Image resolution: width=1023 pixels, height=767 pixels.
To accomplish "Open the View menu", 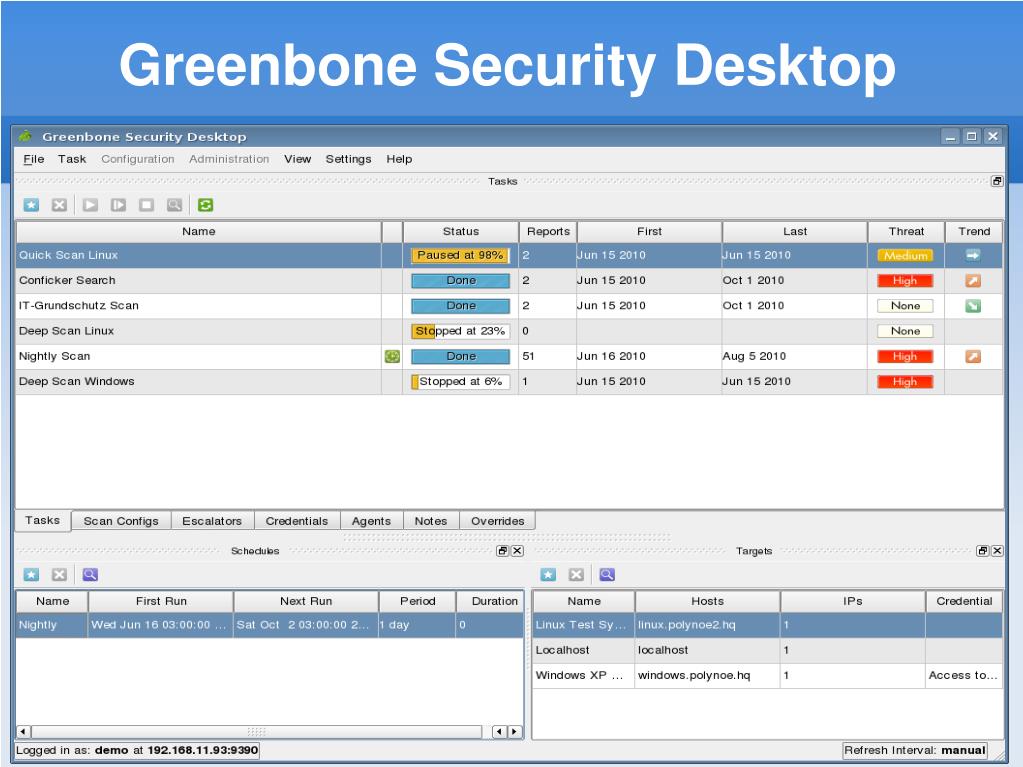I will (298, 159).
